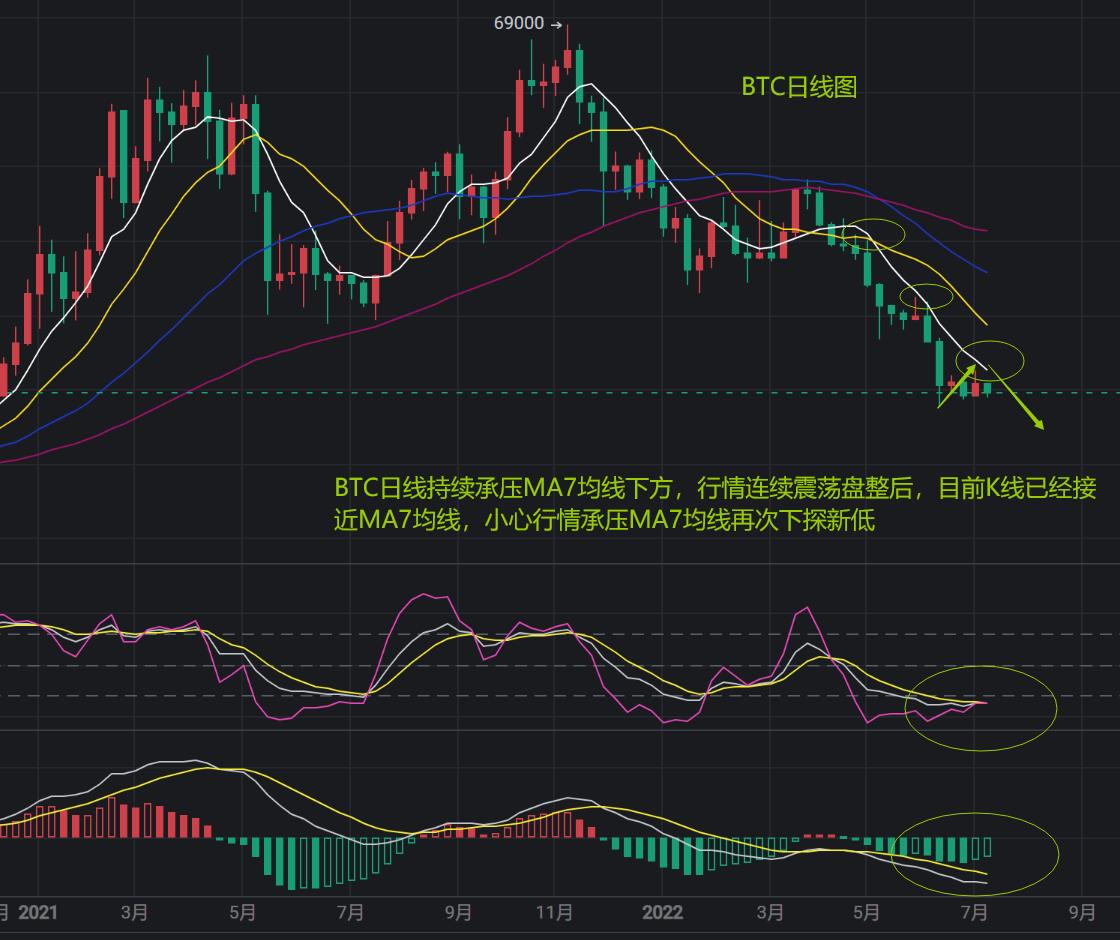The image size is (1120, 940).
Task: Click the 2022 year label on time axis
Action: pyautogui.click(x=662, y=912)
